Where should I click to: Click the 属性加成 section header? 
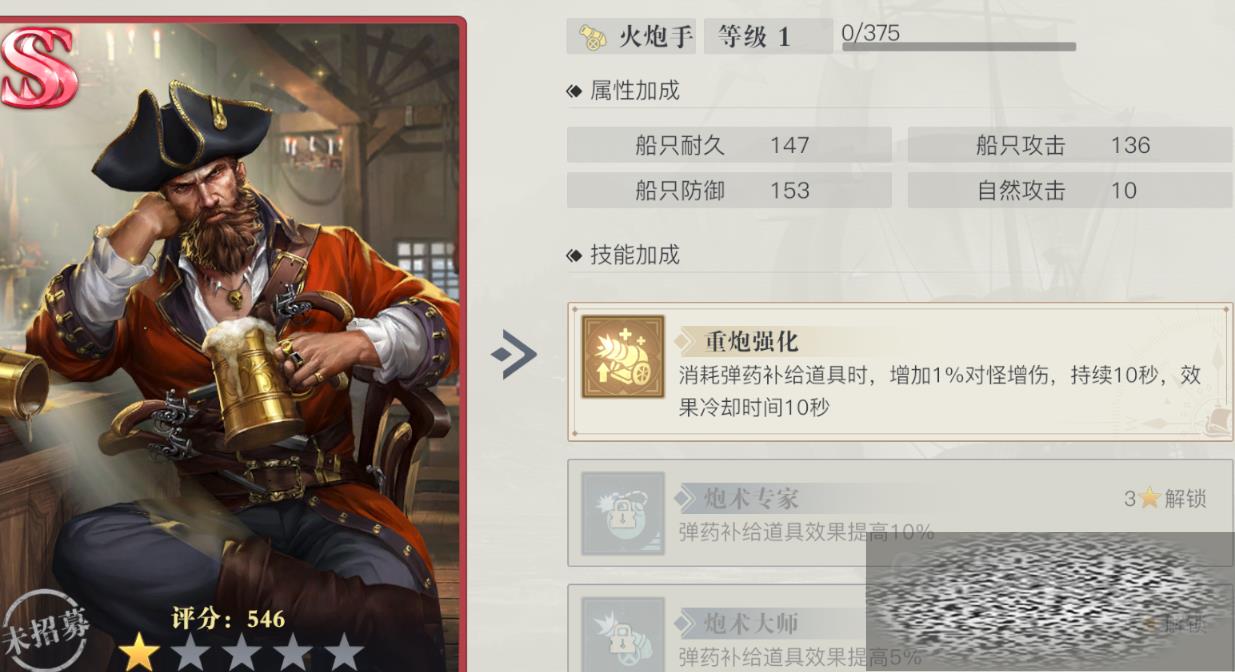coord(623,91)
